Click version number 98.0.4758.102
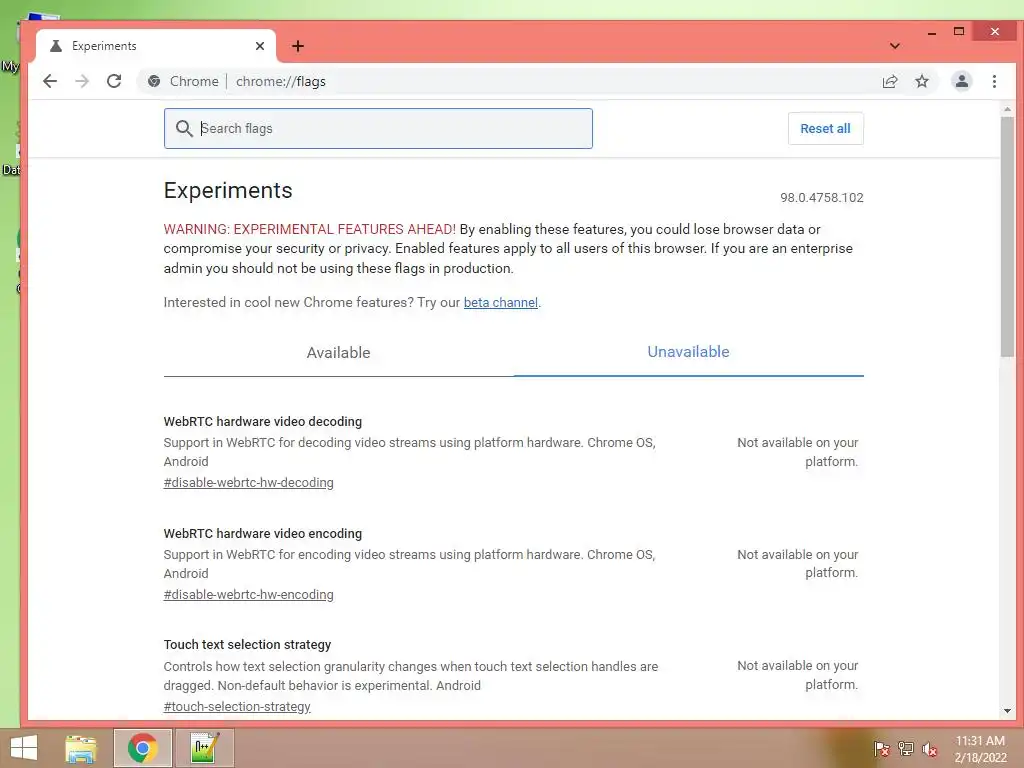This screenshot has width=1024, height=768. click(822, 198)
